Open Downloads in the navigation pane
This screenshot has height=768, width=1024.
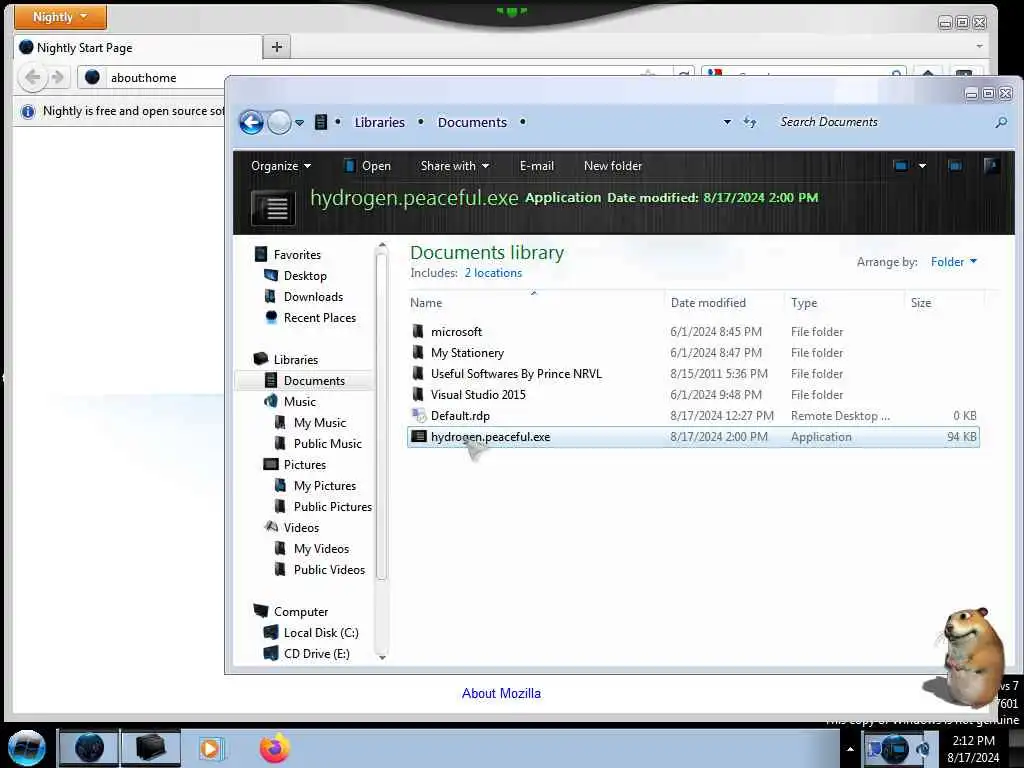(313, 296)
